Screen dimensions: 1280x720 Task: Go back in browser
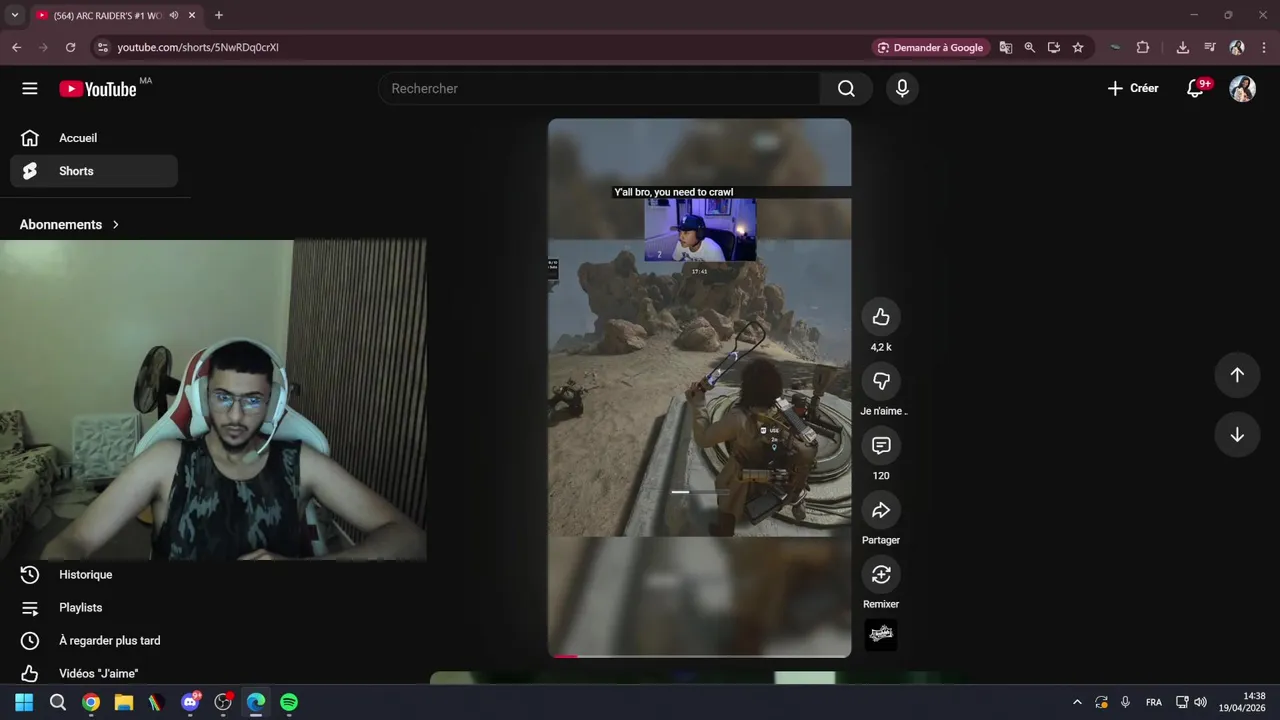(16, 47)
